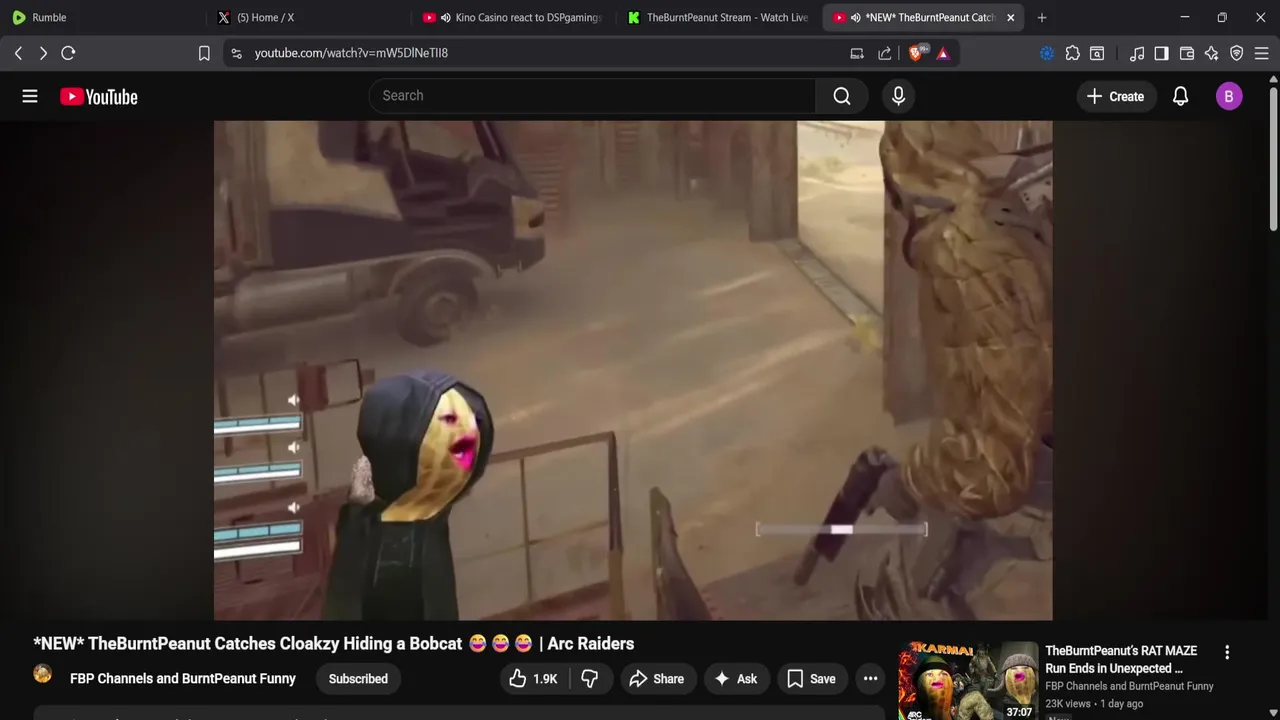Go to the YouTube home logo
Viewport: 1280px width, 720px height.
point(98,96)
